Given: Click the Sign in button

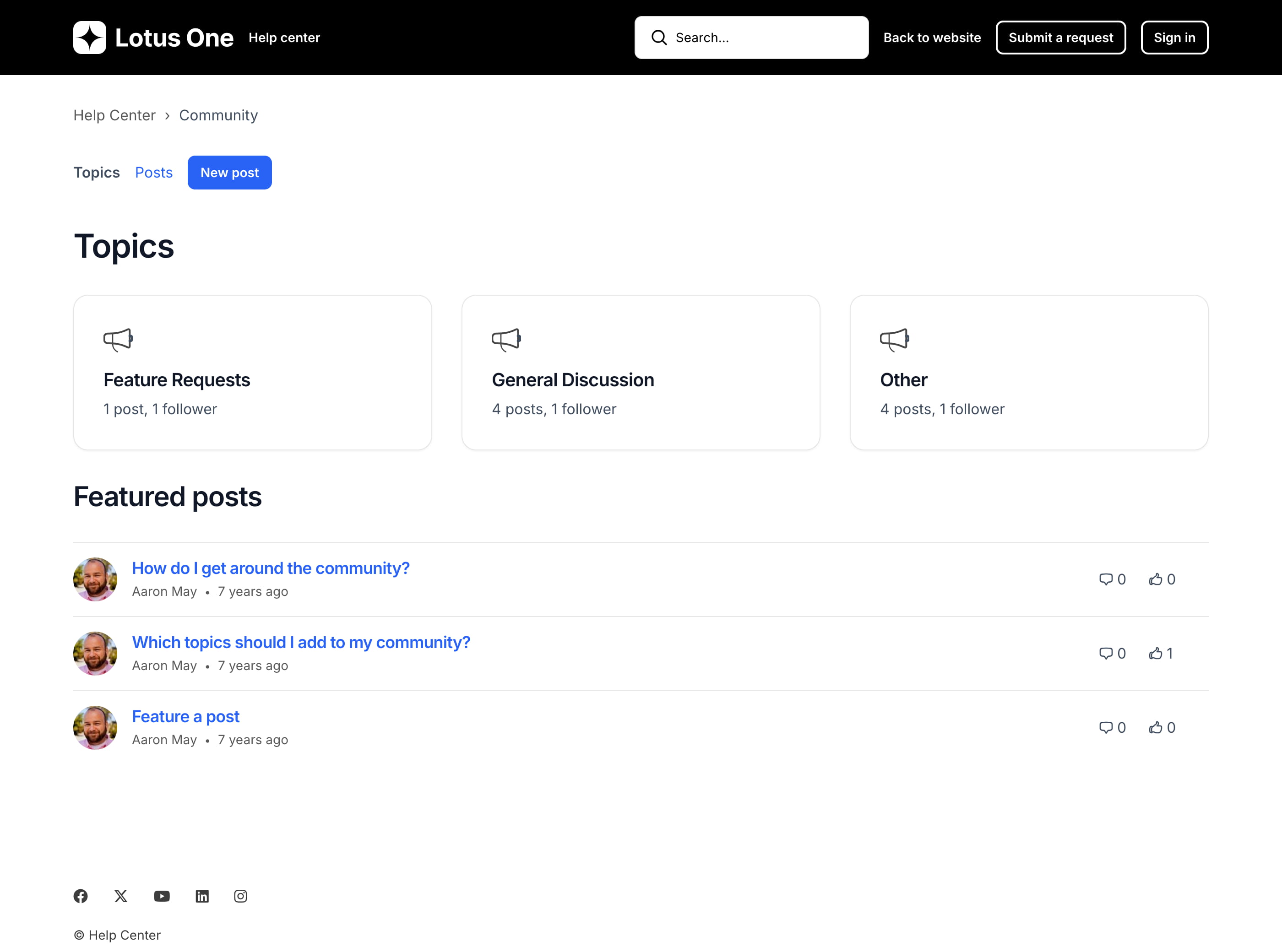Looking at the screenshot, I should pyautogui.click(x=1174, y=38).
